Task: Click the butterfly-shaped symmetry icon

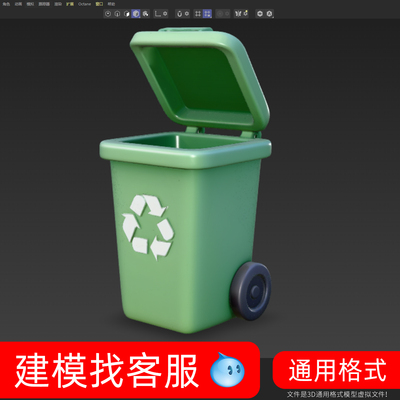Action: (x=238, y=14)
